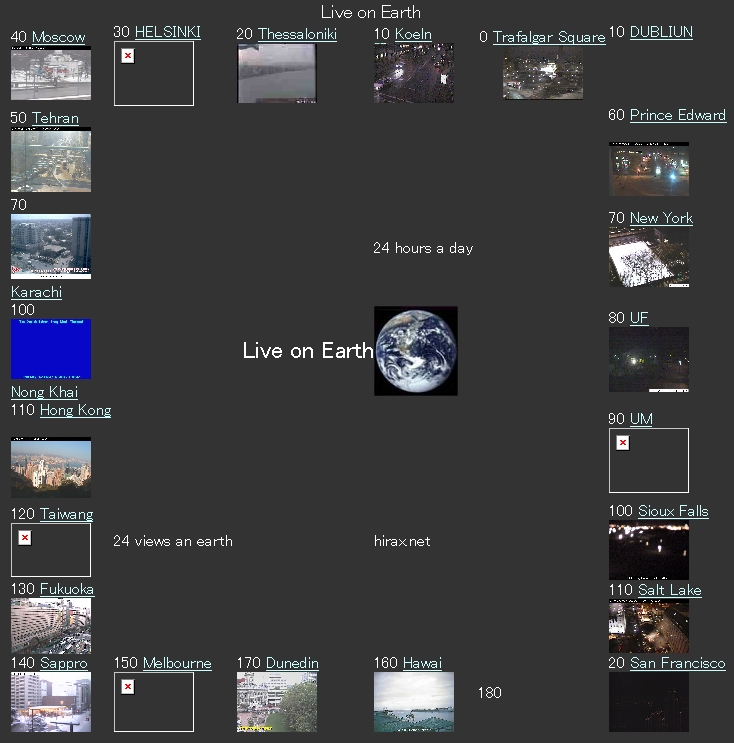Click the broken HELSINKI webcam image
Image resolution: width=734 pixels, height=743 pixels.
pyautogui.click(x=153, y=74)
